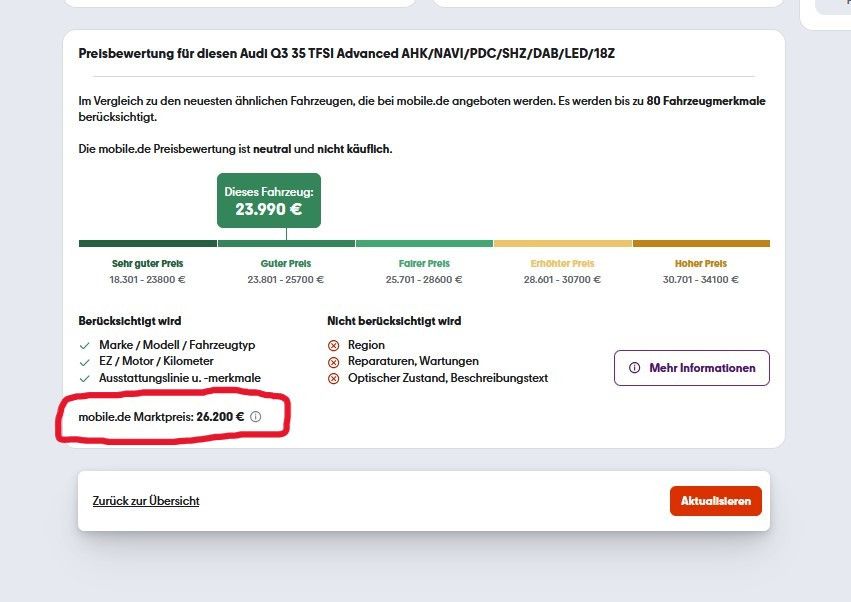Click the yellow Erhöhter Preis bar segment
This screenshot has height=602, width=851.
click(562, 243)
